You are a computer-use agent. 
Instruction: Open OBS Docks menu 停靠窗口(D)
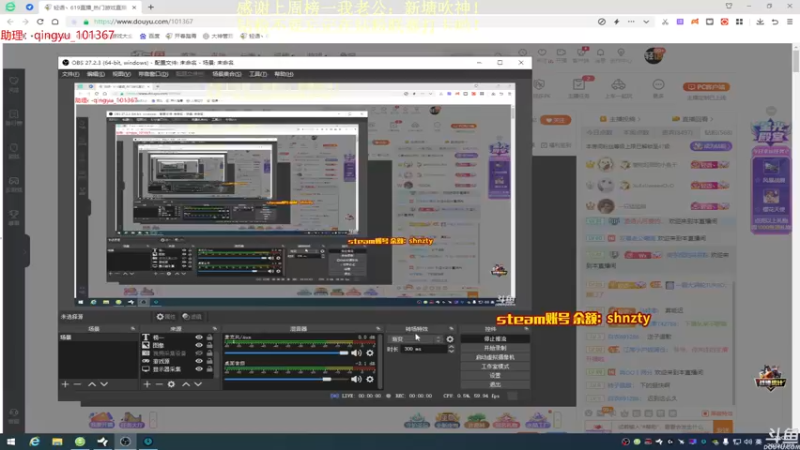pyautogui.click(x=153, y=74)
